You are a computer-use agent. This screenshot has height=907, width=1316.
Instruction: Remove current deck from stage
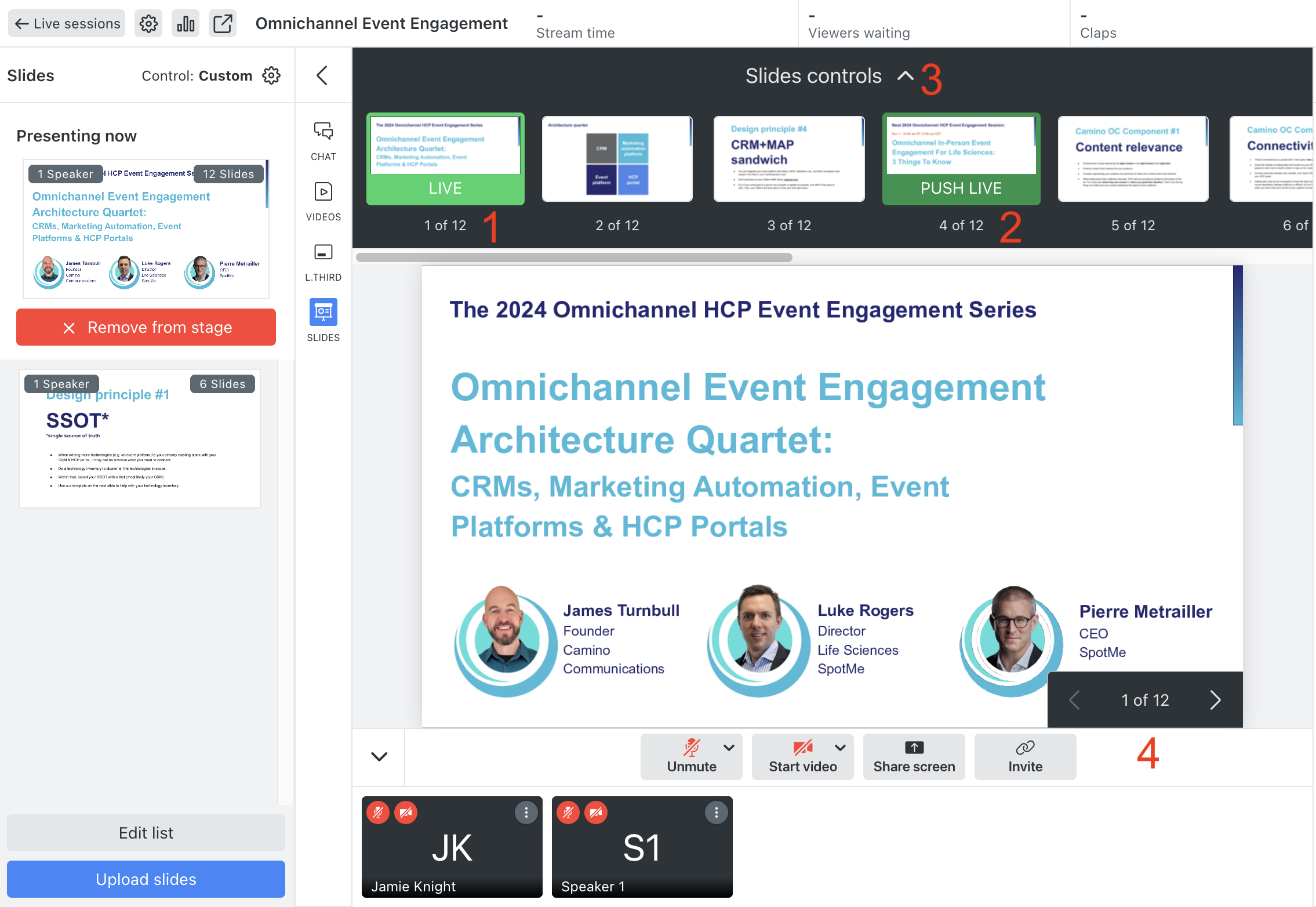pos(146,327)
